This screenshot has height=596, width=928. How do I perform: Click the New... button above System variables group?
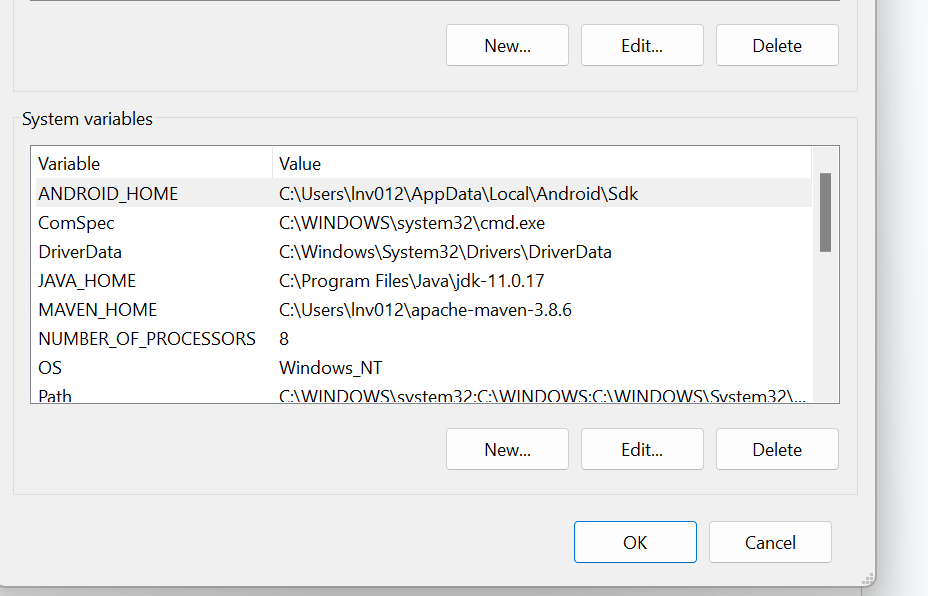[507, 45]
